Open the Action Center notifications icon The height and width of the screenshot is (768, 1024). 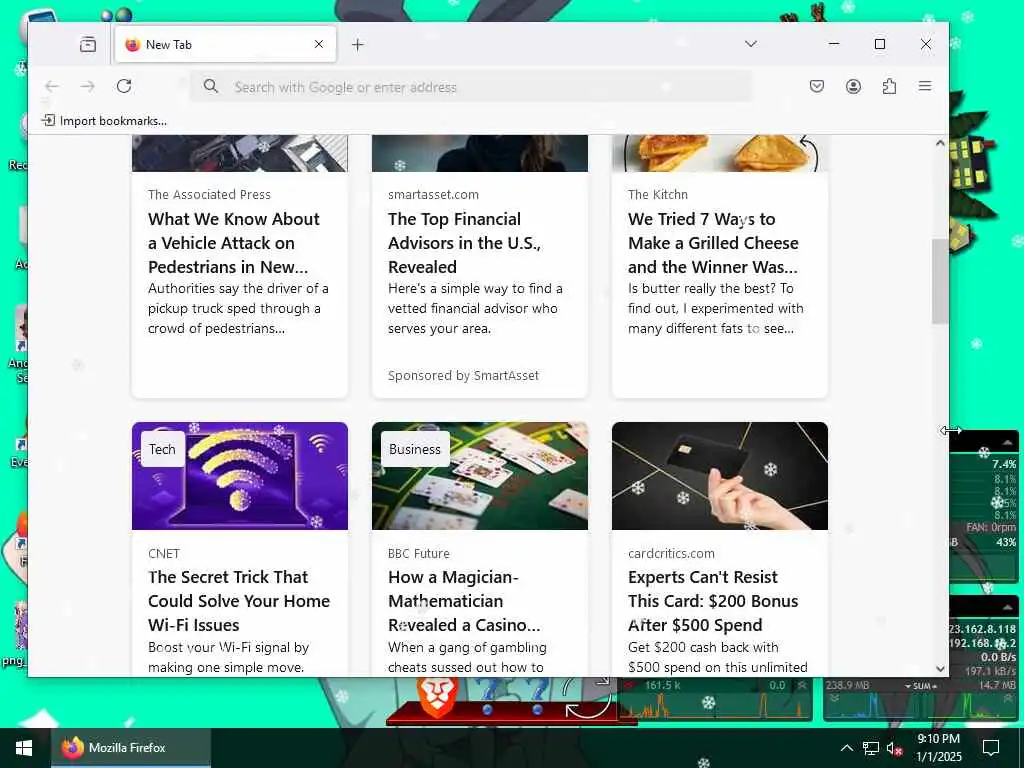pos(991,748)
